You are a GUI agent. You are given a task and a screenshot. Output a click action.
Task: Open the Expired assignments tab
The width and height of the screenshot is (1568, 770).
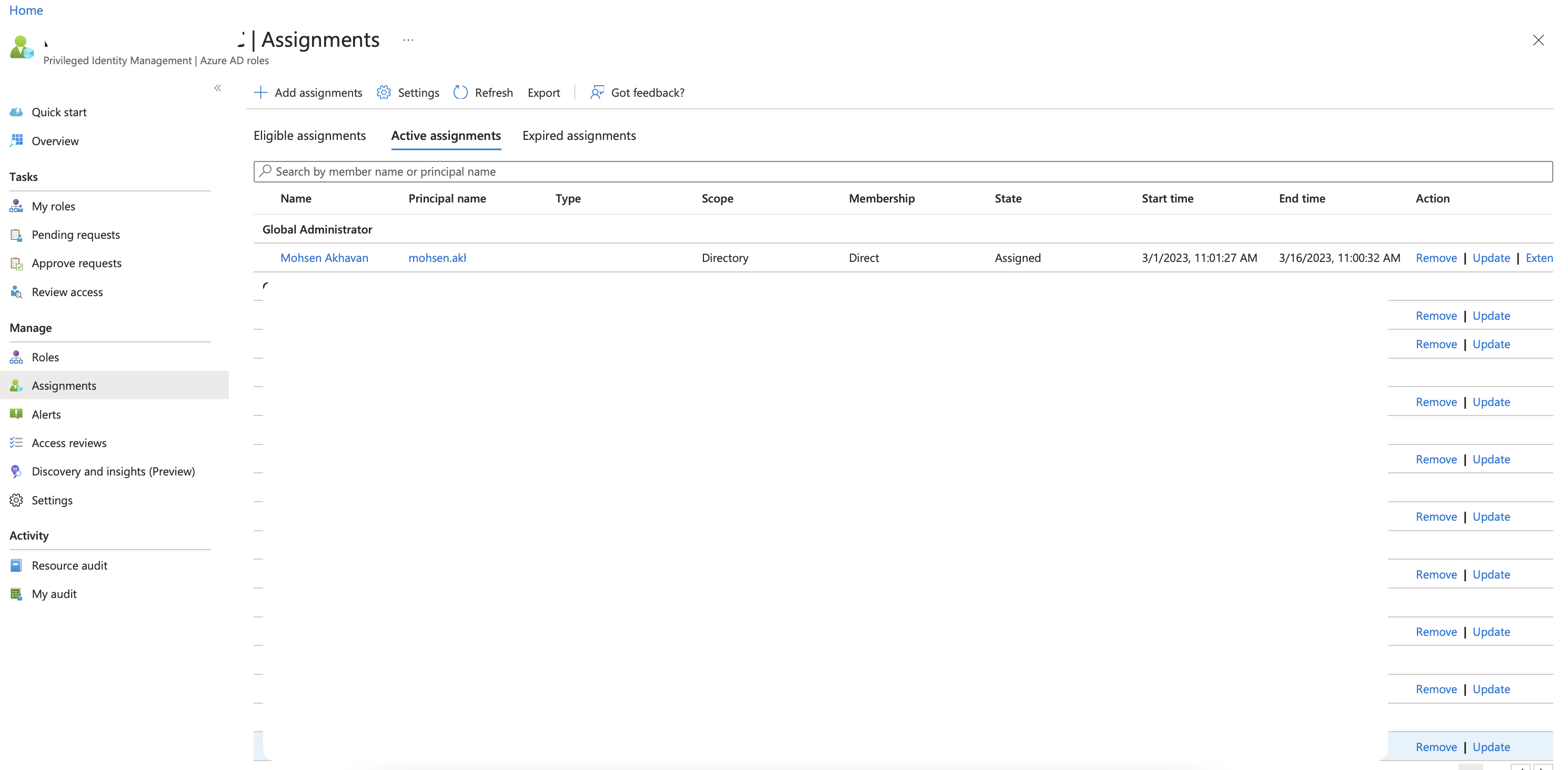pyautogui.click(x=579, y=136)
